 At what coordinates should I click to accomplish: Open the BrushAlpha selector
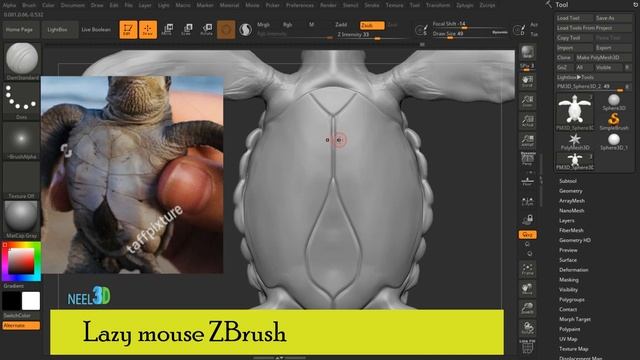[x=22, y=141]
